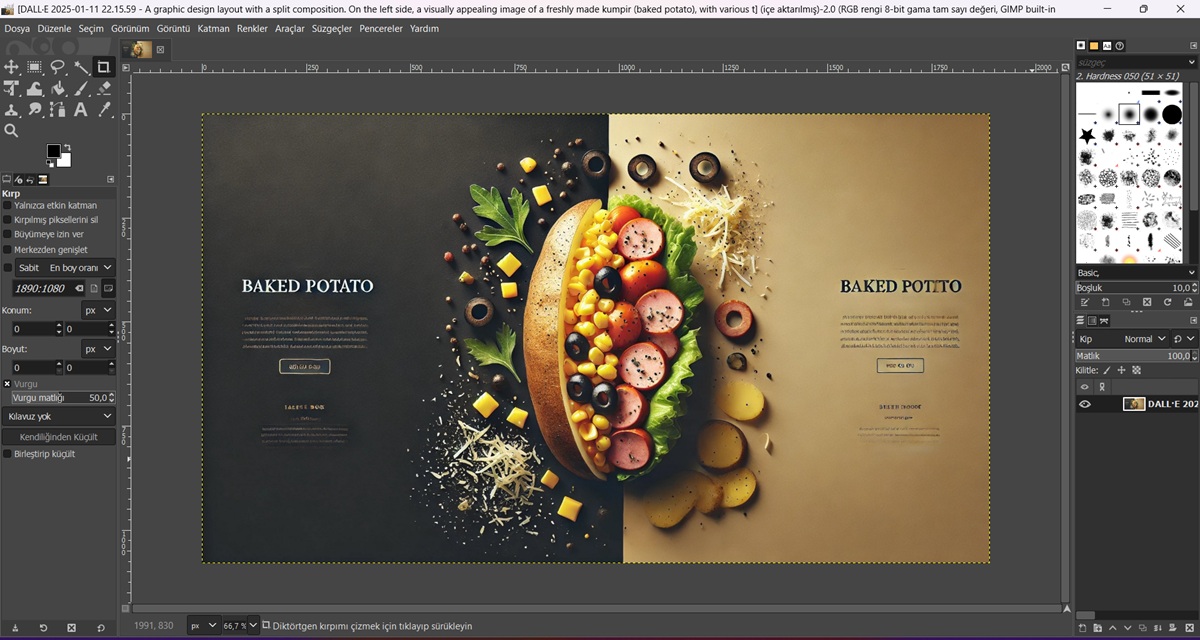Click the 'Kendiliğinden Küçült' button
The height and width of the screenshot is (640, 1200).
59,437
